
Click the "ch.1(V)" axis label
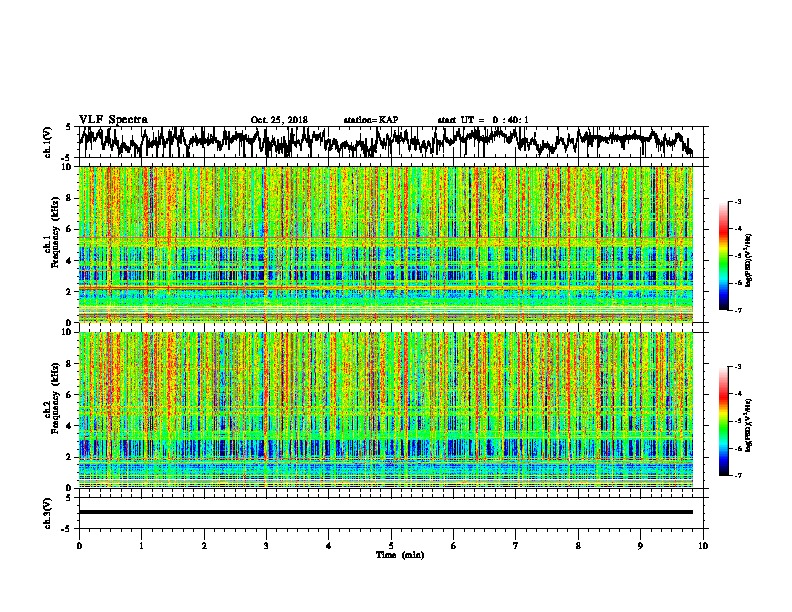[47, 142]
